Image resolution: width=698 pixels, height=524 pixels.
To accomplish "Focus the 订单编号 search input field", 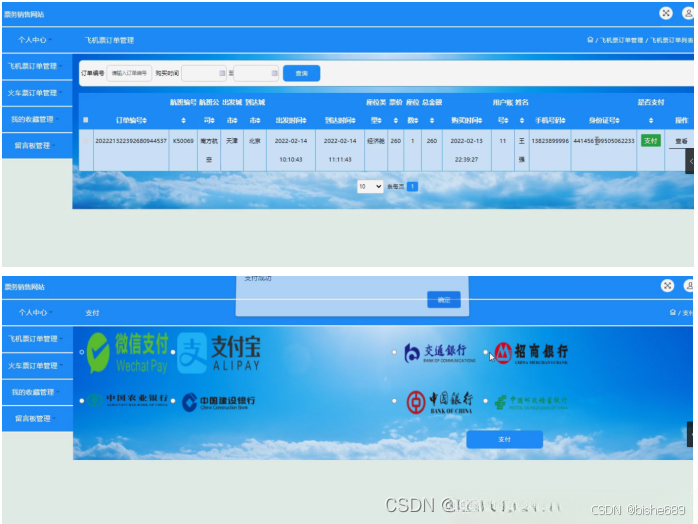I will coord(129,73).
